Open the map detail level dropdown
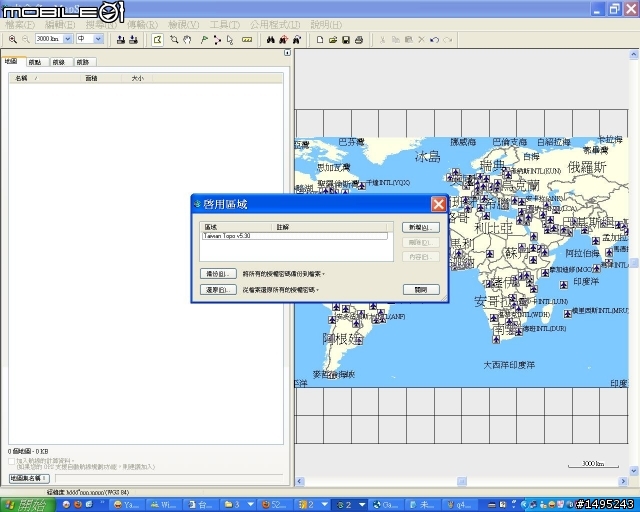 click(x=98, y=39)
